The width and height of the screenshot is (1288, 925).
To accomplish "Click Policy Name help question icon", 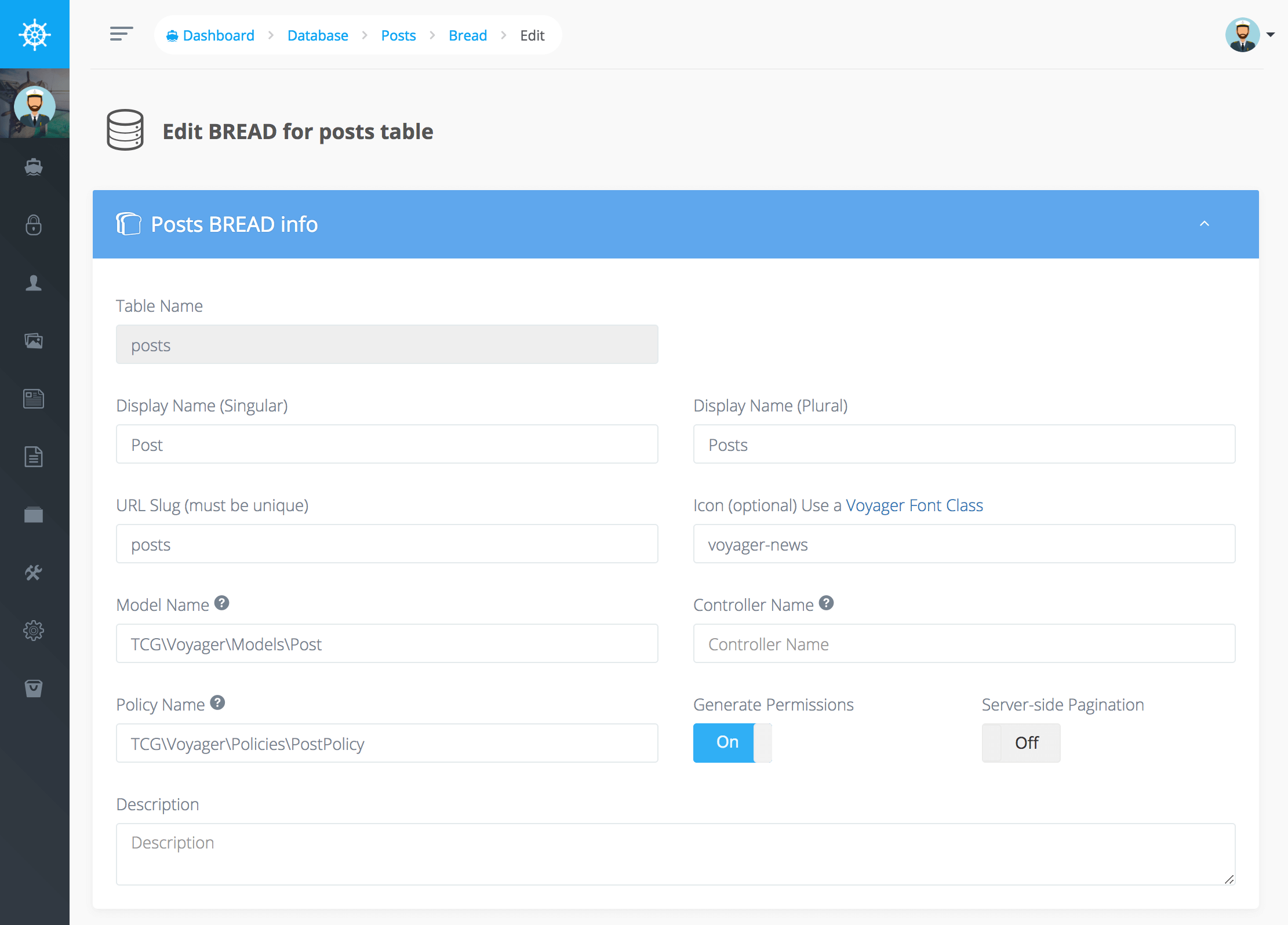I will pos(217,703).
